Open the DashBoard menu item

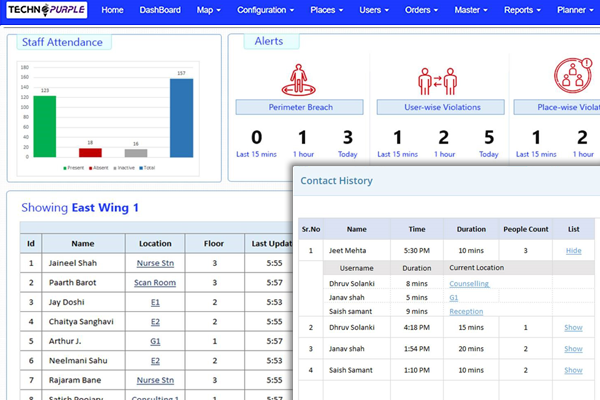pyautogui.click(x=160, y=10)
